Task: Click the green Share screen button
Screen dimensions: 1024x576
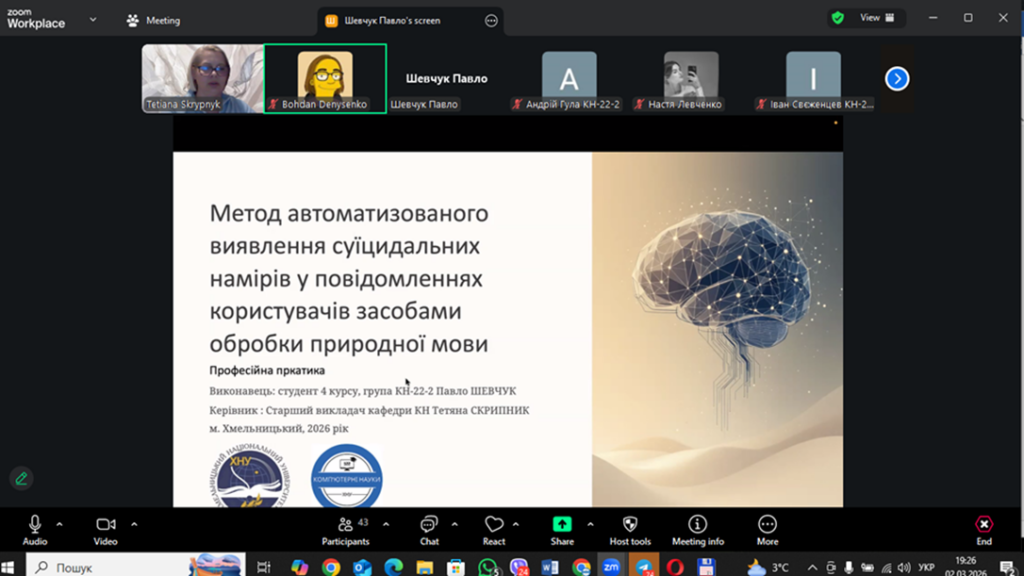Action: tap(562, 530)
